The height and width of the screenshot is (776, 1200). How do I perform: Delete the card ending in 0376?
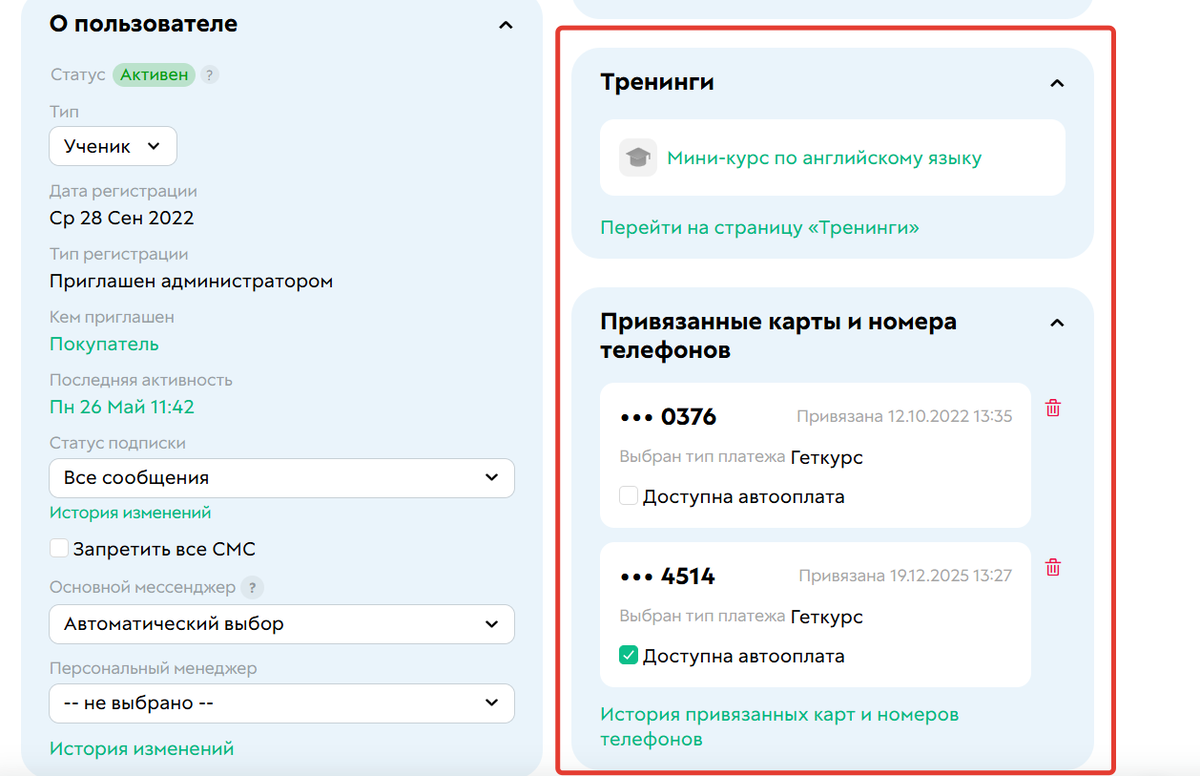[x=1051, y=408]
